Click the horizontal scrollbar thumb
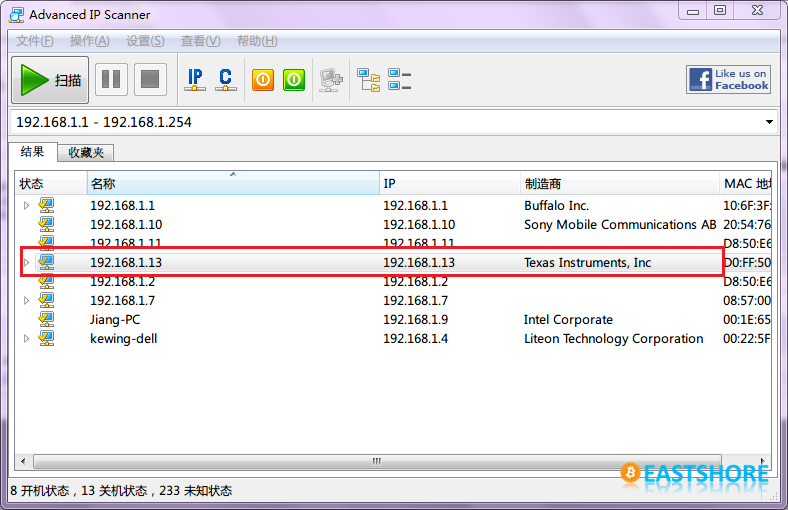This screenshot has height=510, width=788. [x=377, y=461]
